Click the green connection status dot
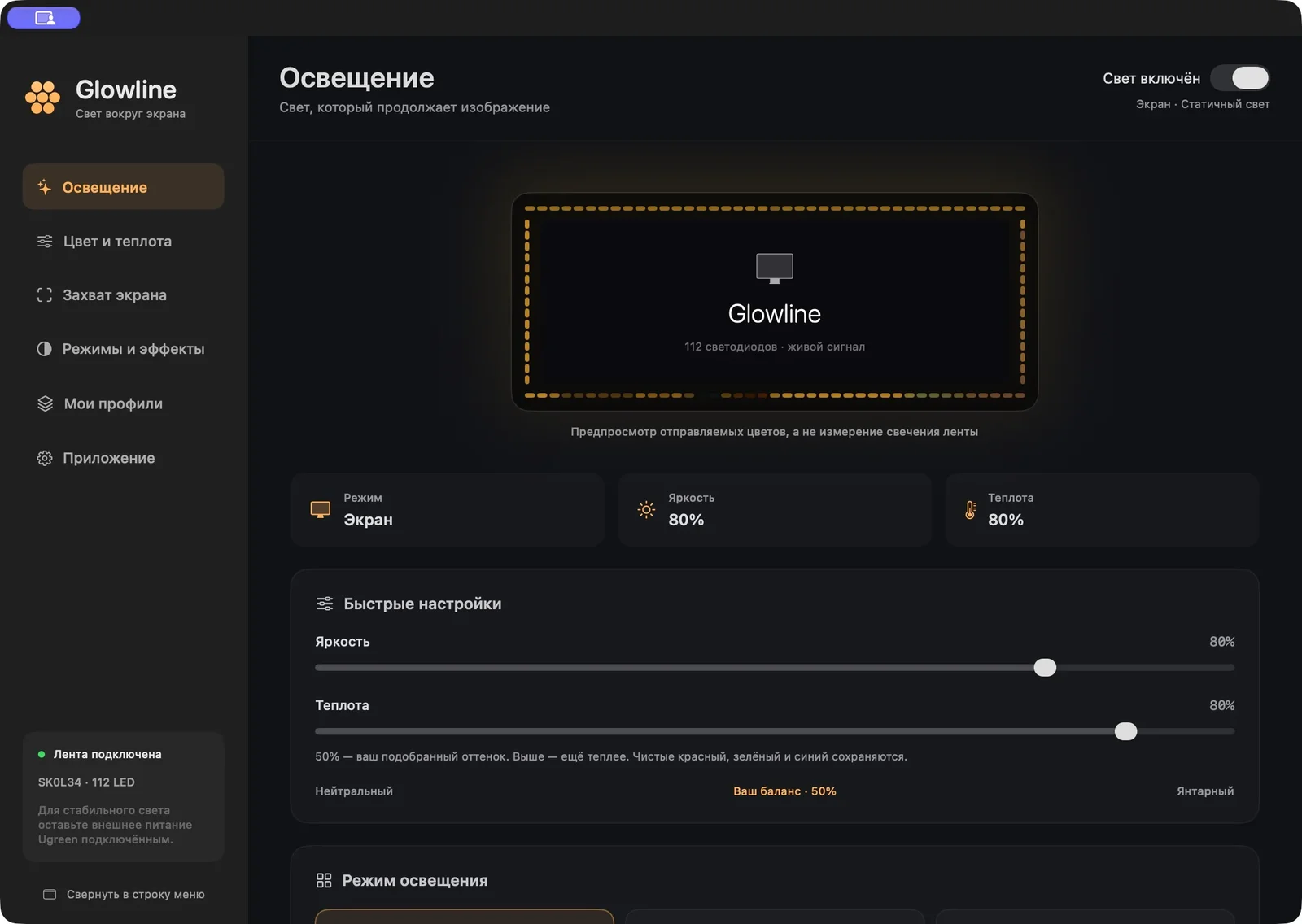 click(42, 755)
